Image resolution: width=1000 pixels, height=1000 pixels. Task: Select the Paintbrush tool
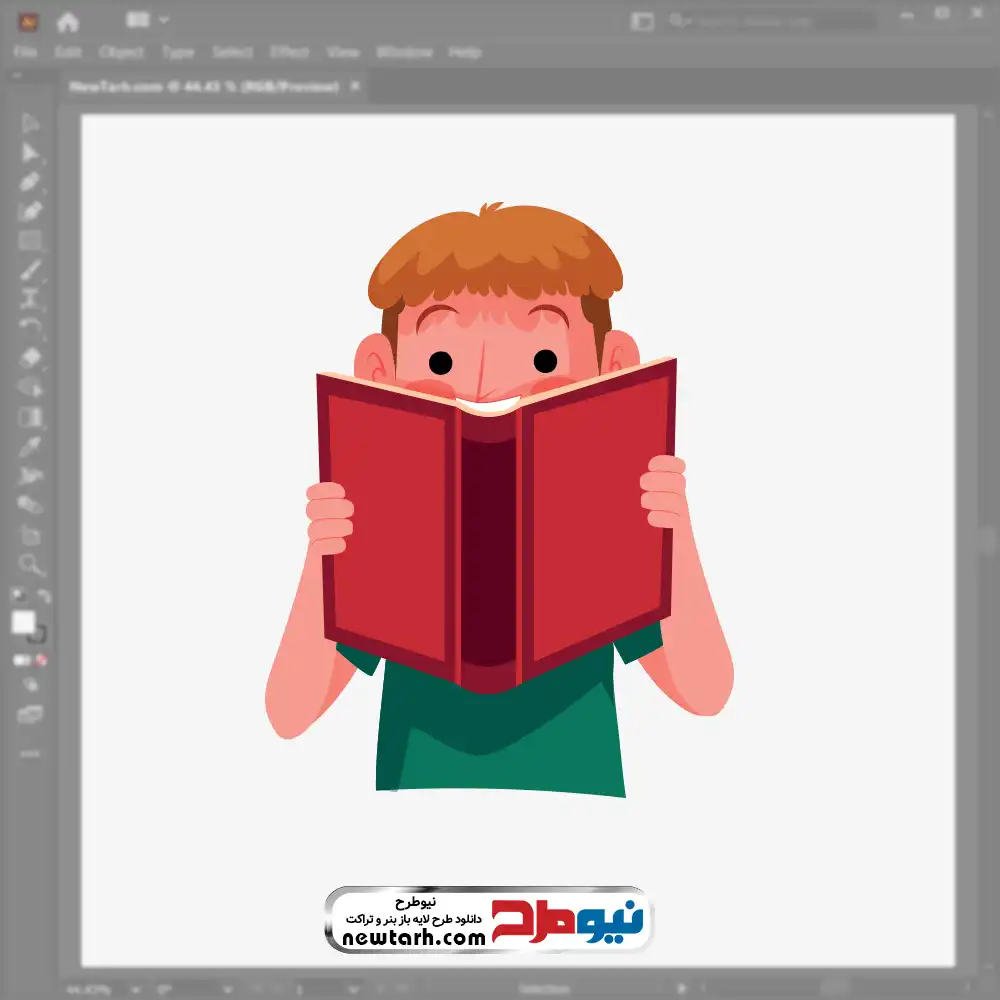(30, 270)
